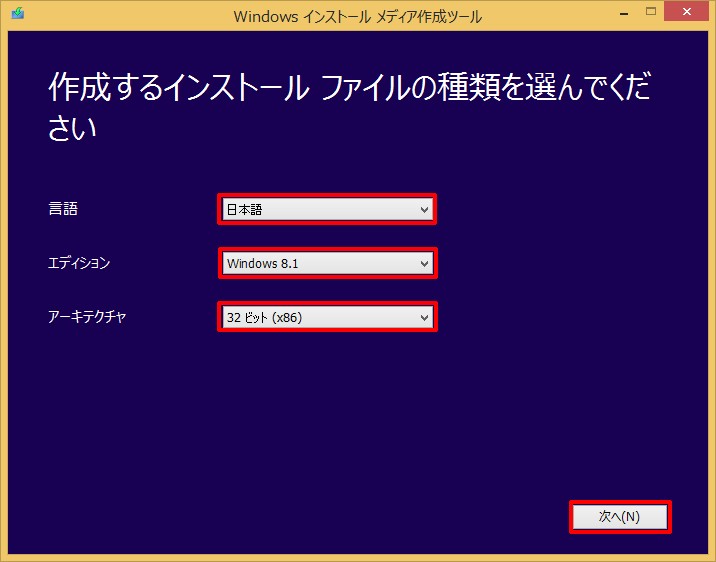
Task: Click the アーキテクチャ label text
Action: (87, 316)
